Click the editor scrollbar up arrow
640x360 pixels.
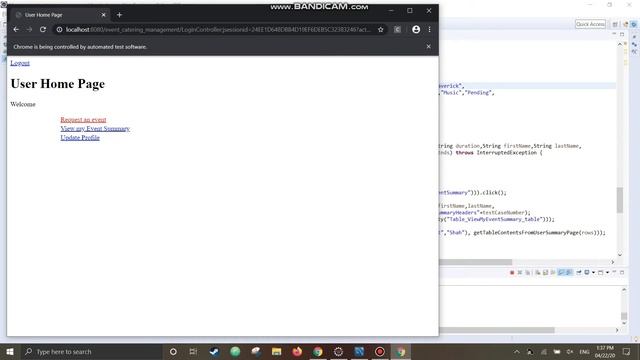click(620, 44)
